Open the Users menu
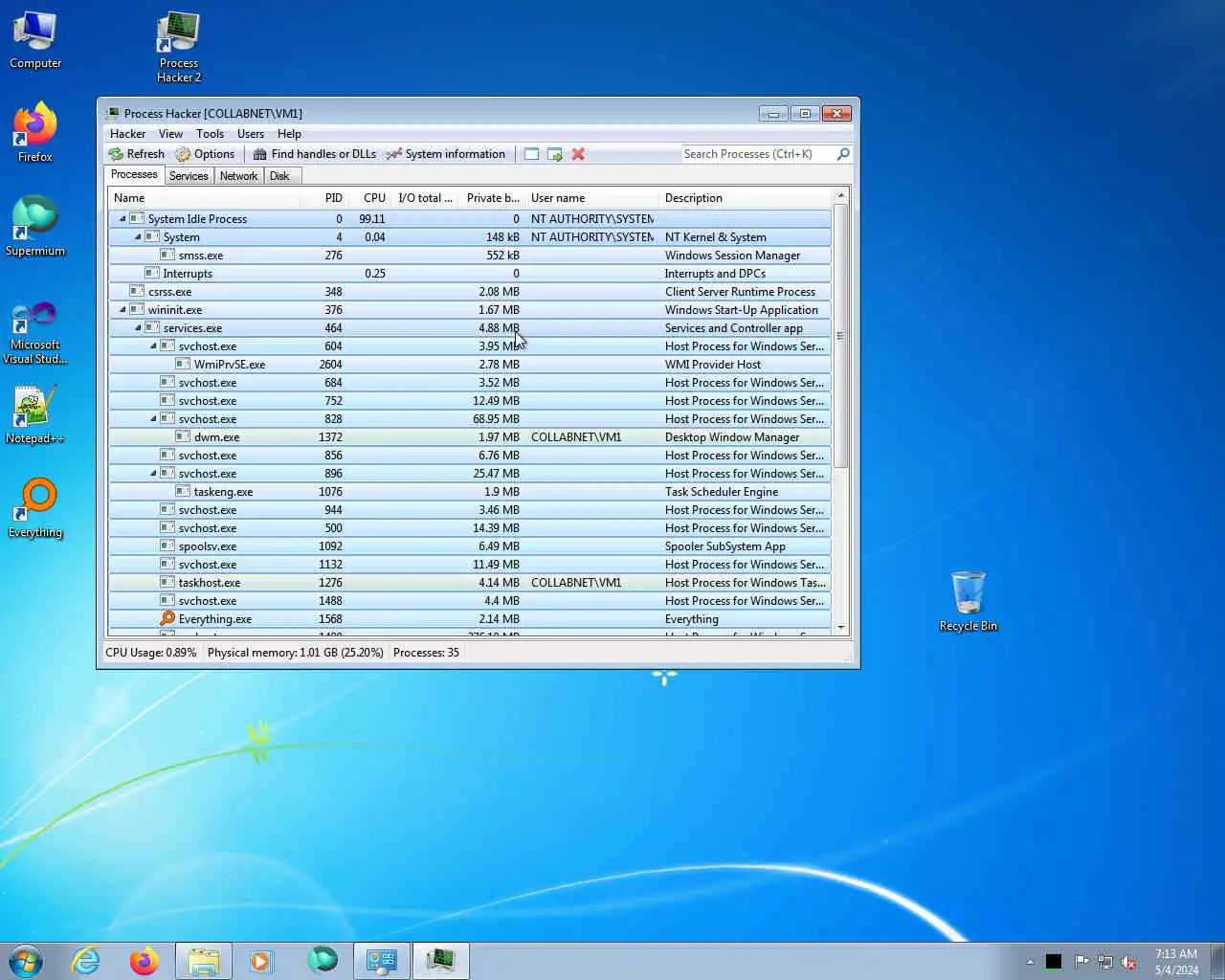 point(251,134)
